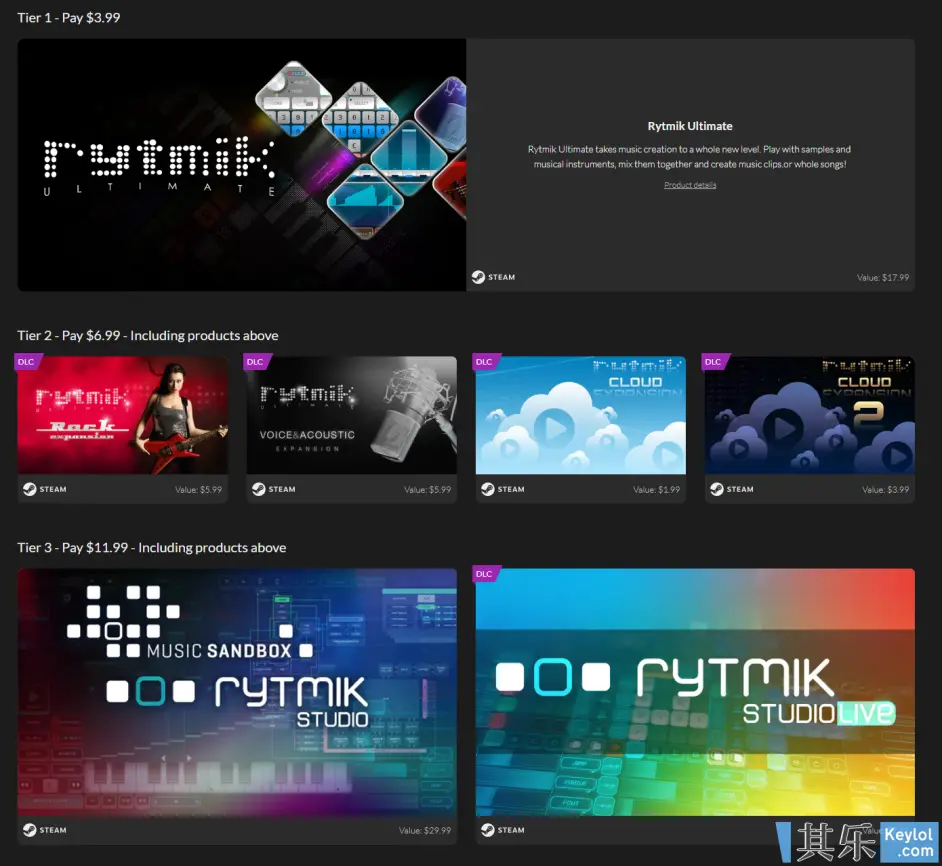The height and width of the screenshot is (866, 942).
Task: Click the 'Tier 3 - Pay $11.99' heading
Action: click(x=151, y=547)
